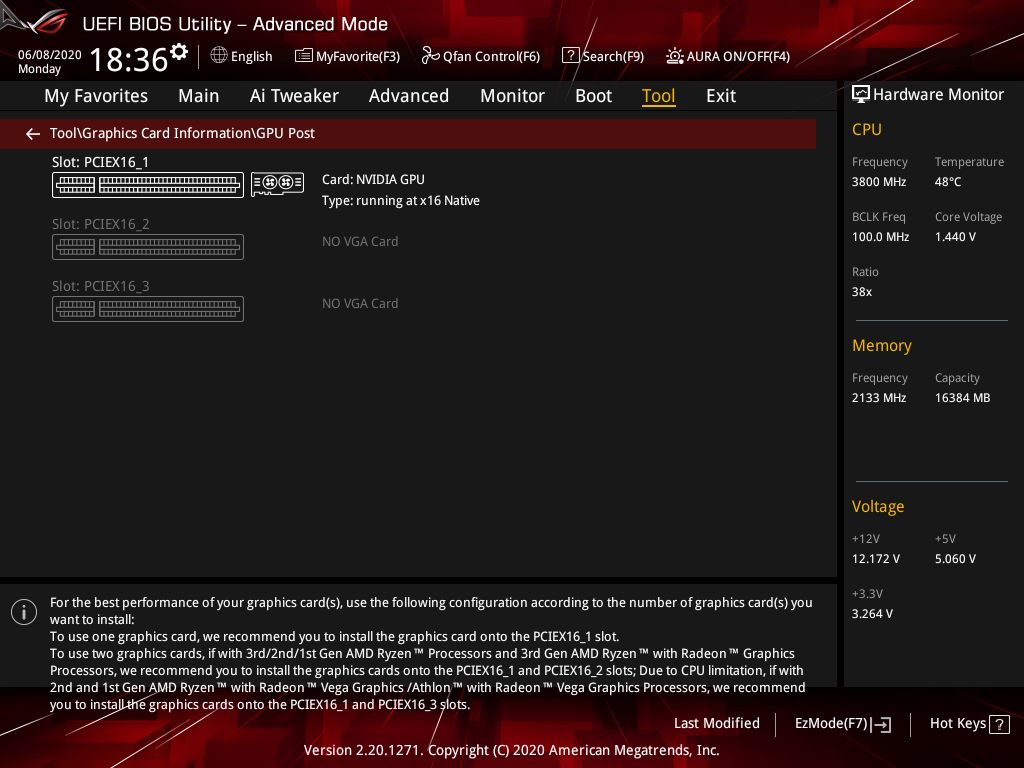Toggle AURA ON/OFF light icon

[x=675, y=56]
